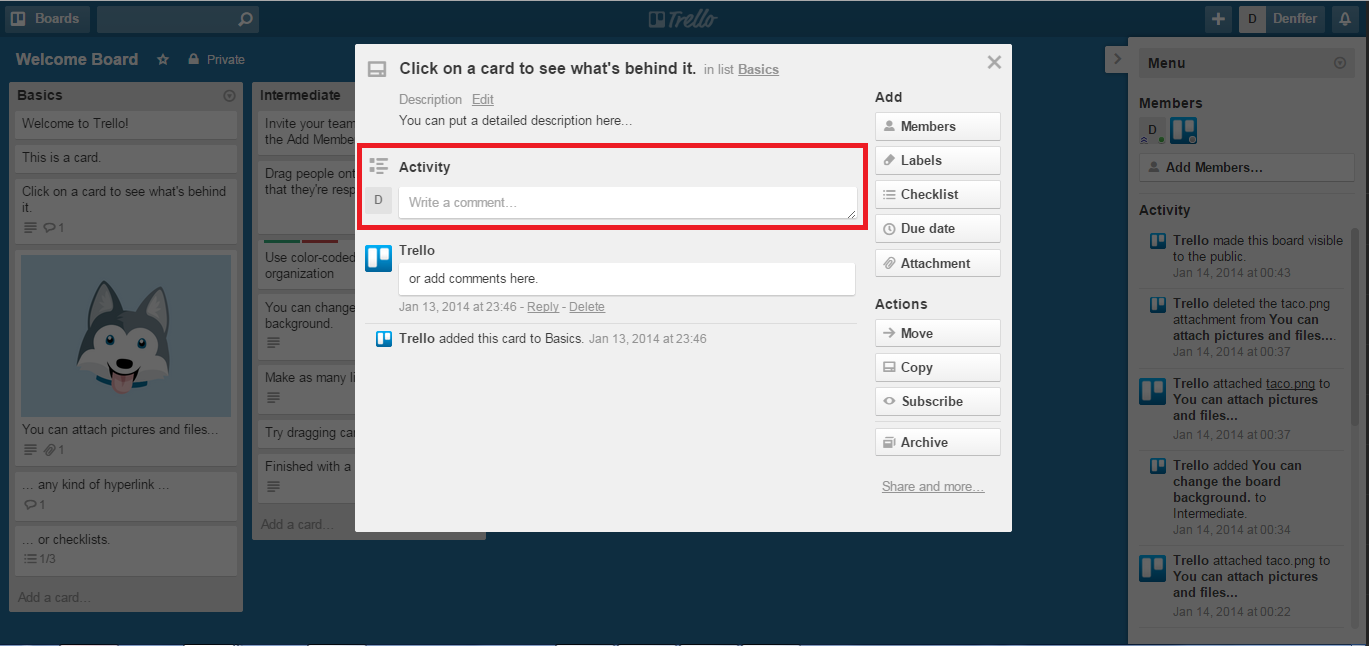Delete the Trello comment
This screenshot has height=646, width=1369.
pyautogui.click(x=587, y=307)
